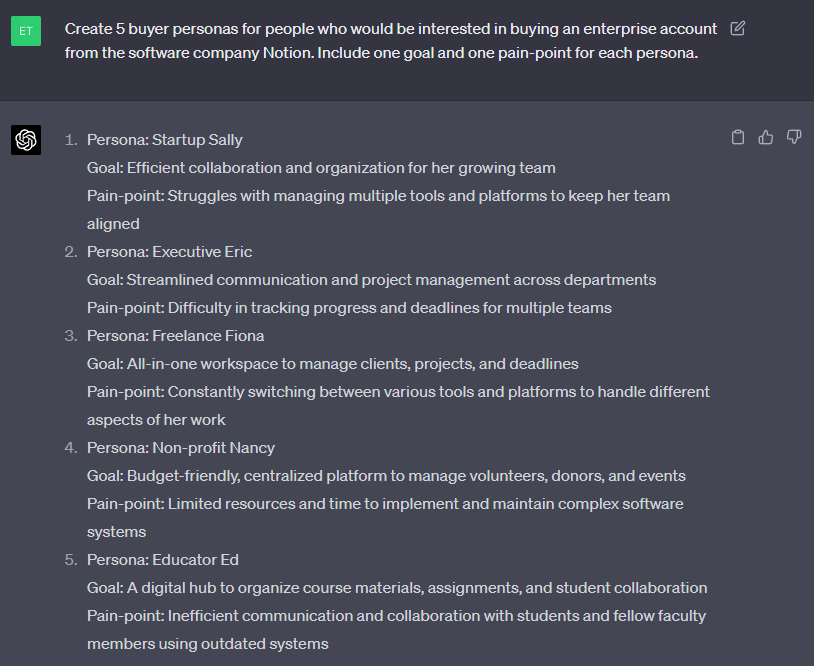The image size is (814, 666).
Task: Click Executive Eric's goal about streamlined communication
Action: (x=371, y=280)
